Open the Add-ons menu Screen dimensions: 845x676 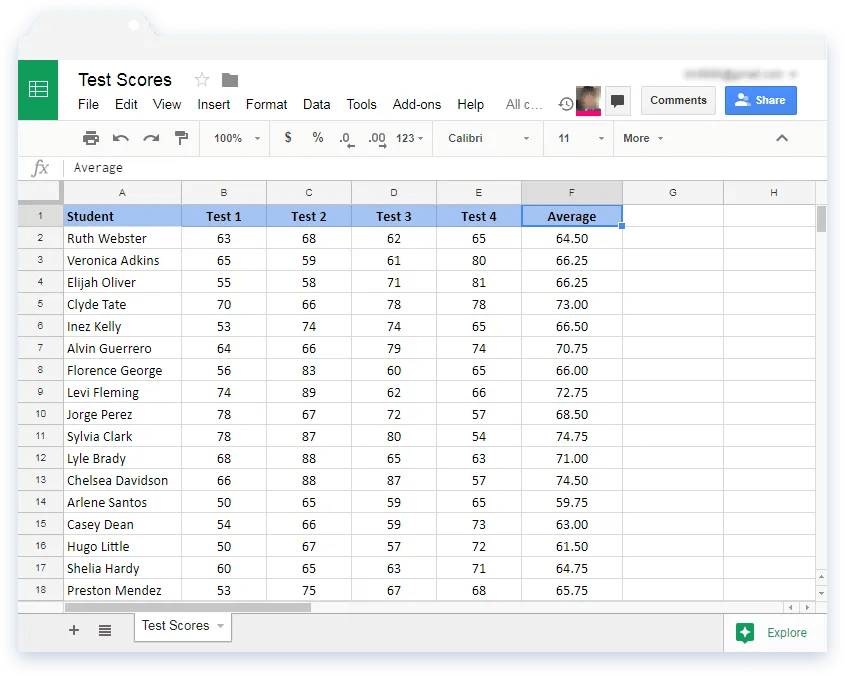[x=417, y=104]
